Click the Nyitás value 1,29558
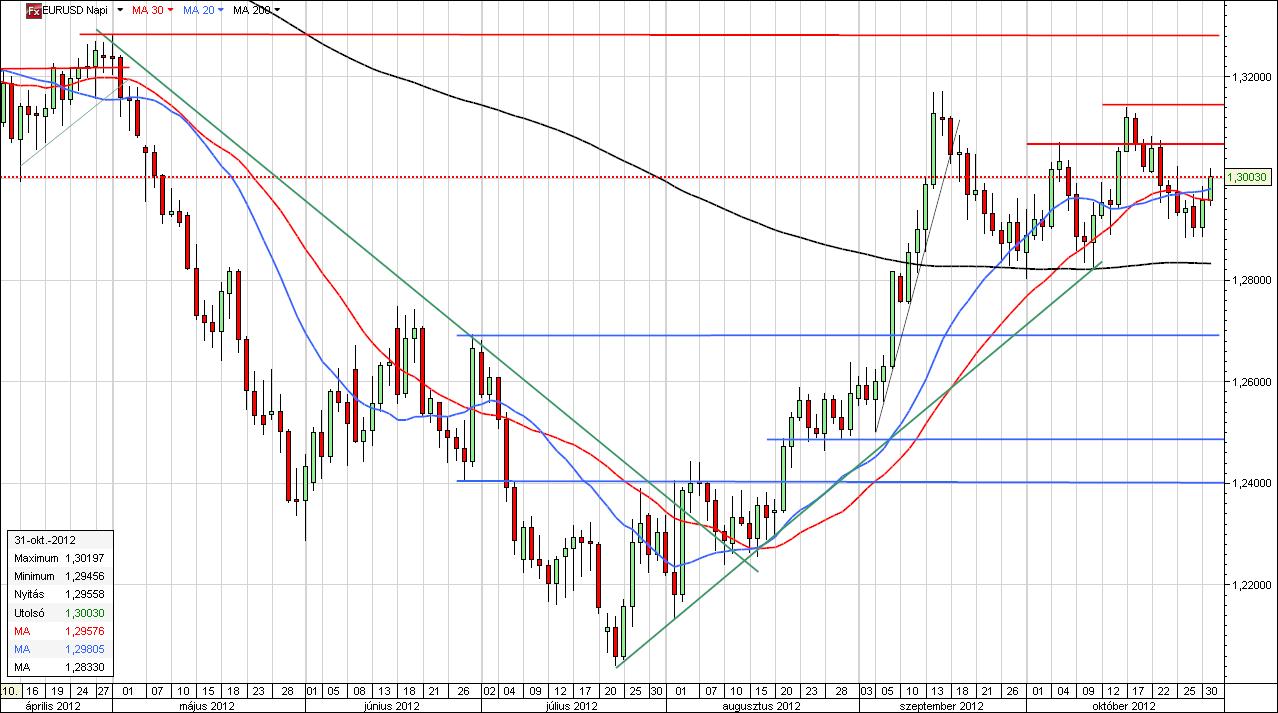Viewport: 1278px width, 713px height. click(x=85, y=593)
